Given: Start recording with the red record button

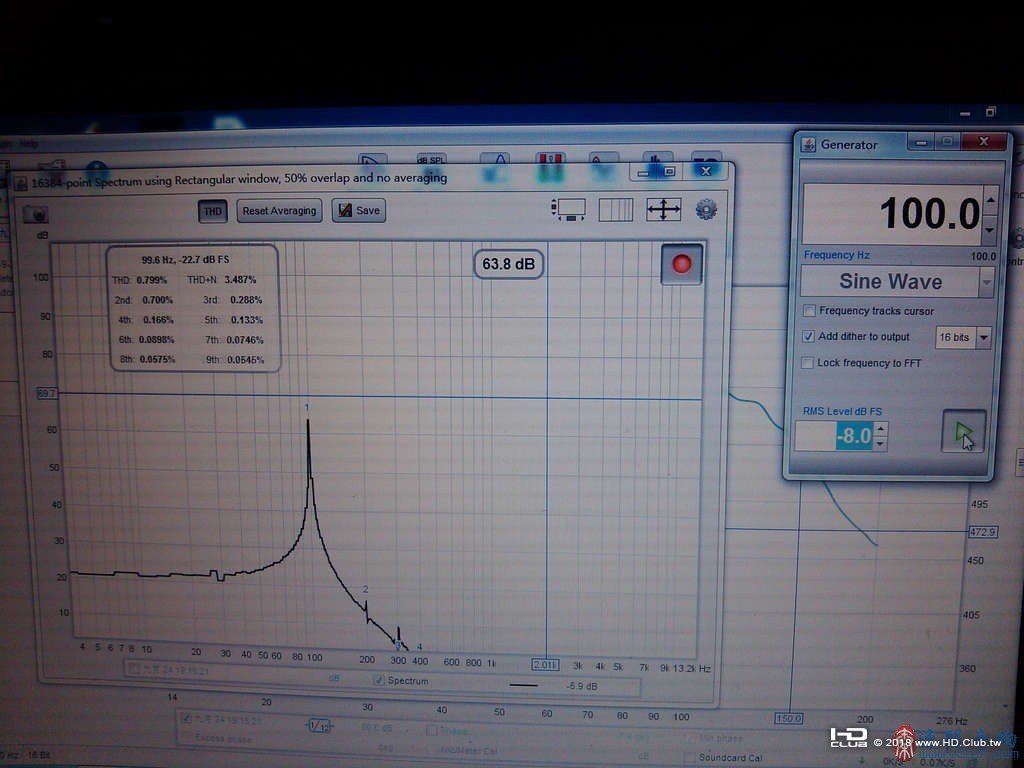Looking at the screenshot, I should point(681,264).
